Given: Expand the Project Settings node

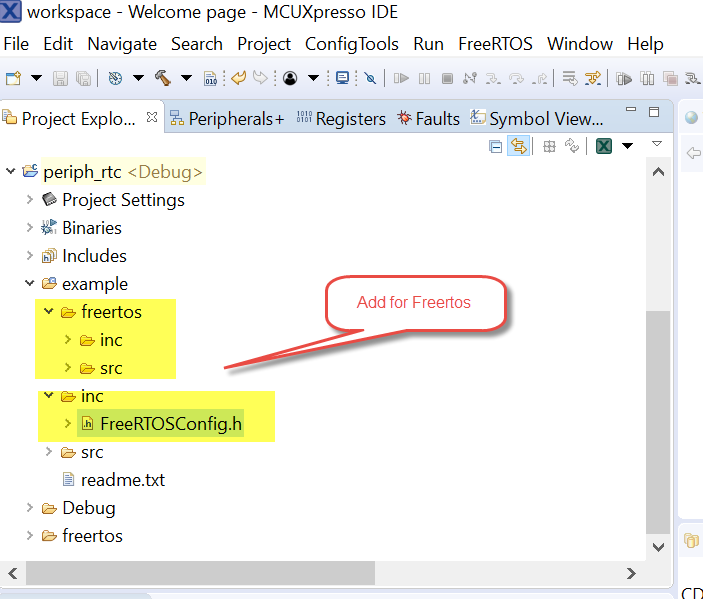Looking at the screenshot, I should point(30,199).
